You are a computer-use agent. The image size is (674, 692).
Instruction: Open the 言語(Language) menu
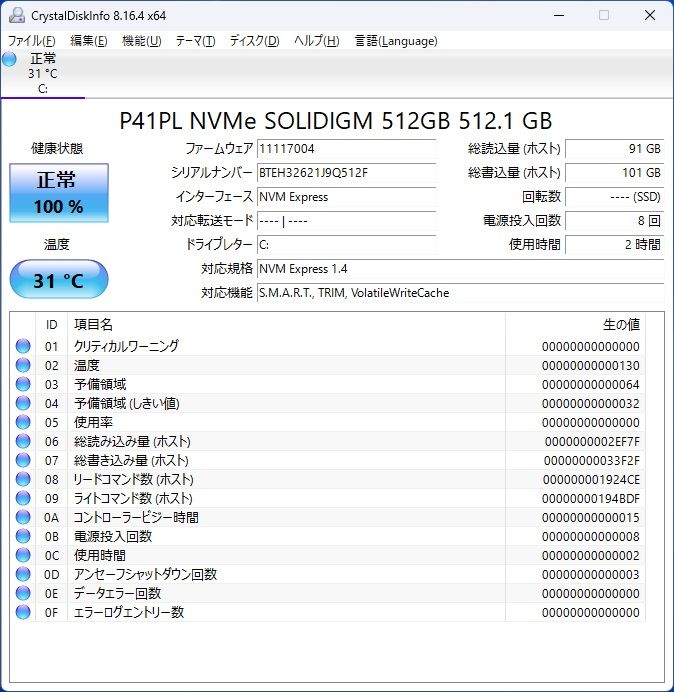pos(396,41)
